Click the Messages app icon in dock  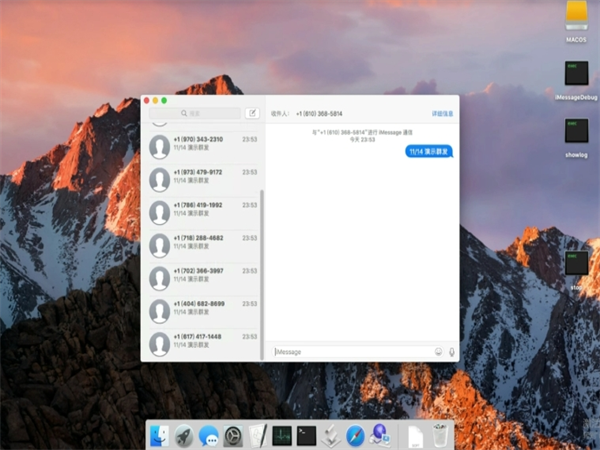pos(208,436)
